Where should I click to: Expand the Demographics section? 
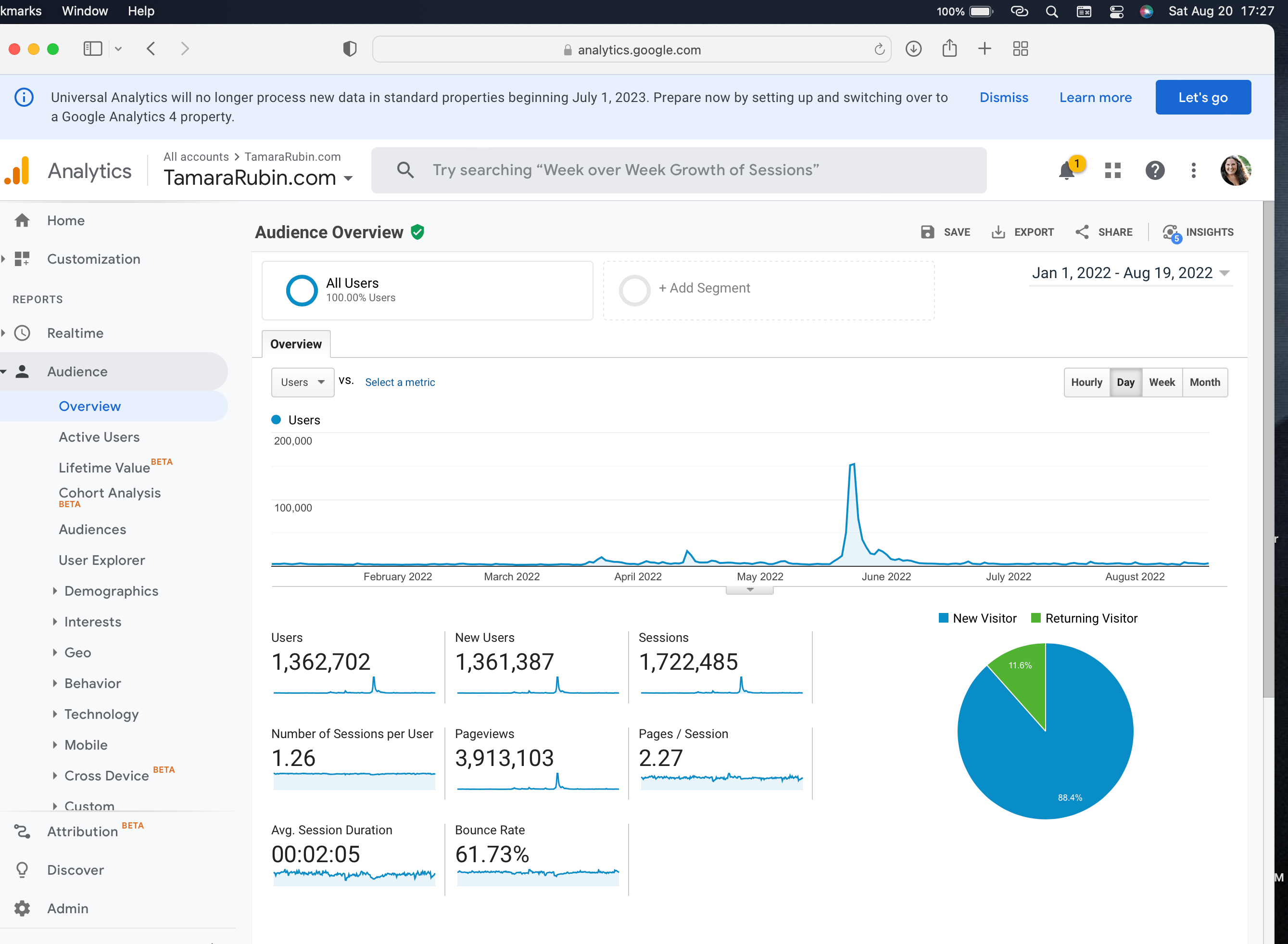point(111,591)
